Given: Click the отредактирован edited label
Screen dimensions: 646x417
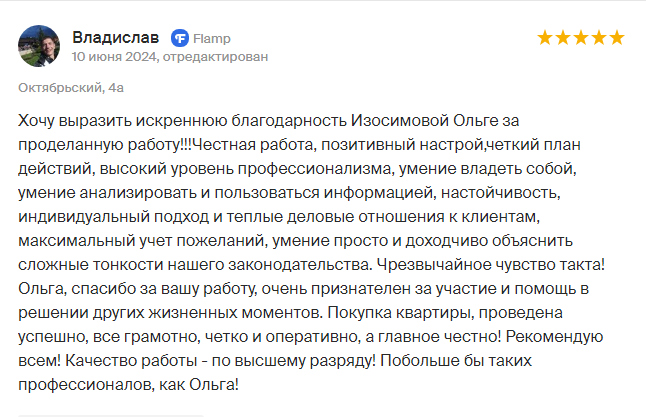Looking at the screenshot, I should 215,56.
